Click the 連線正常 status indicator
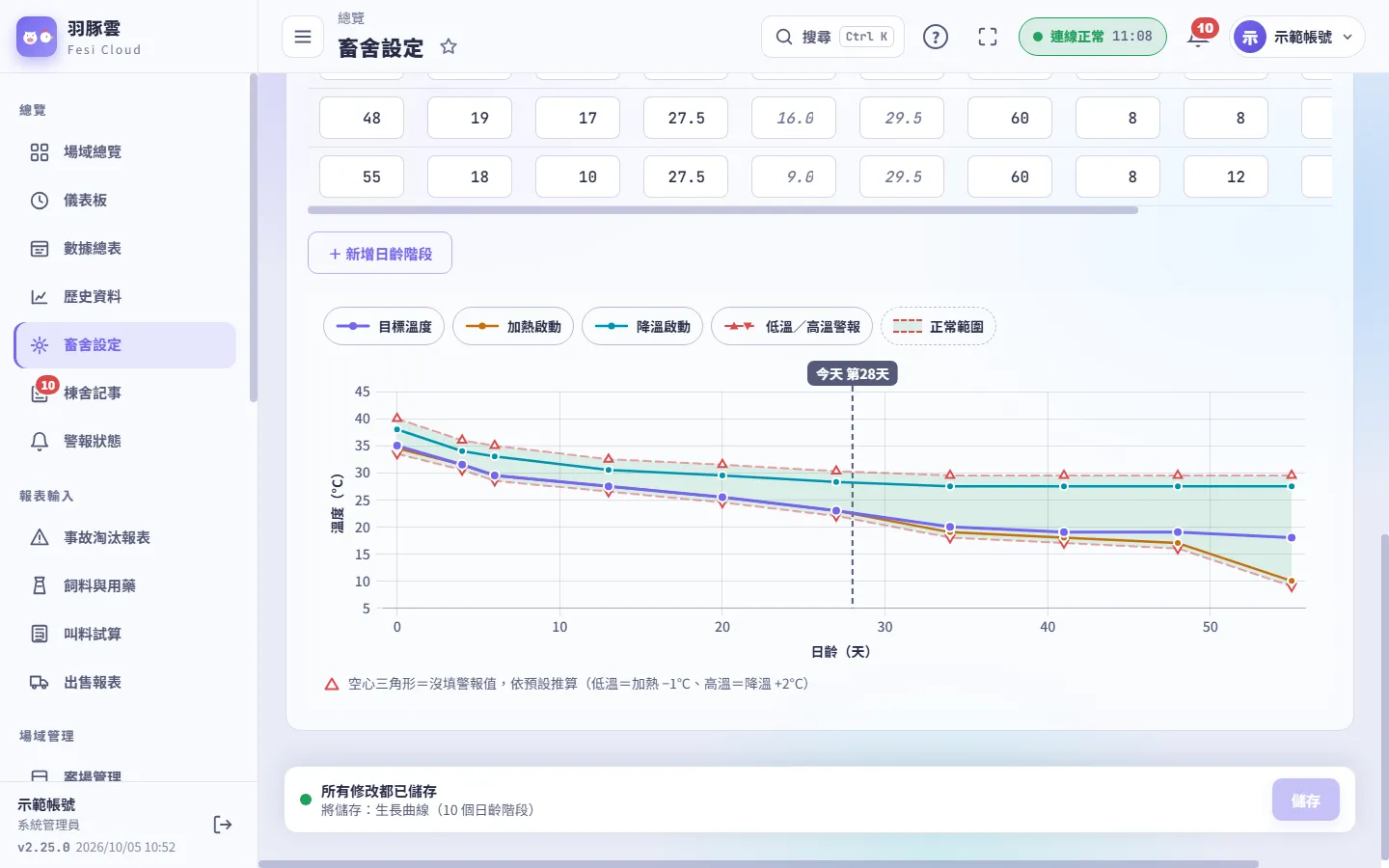Viewport: 1389px width, 868px height. pos(1092,37)
